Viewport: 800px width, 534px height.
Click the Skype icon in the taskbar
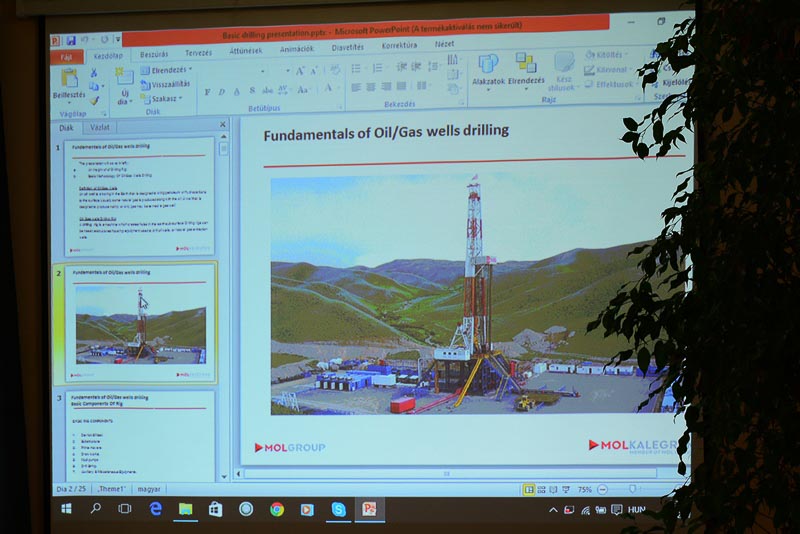[x=338, y=509]
